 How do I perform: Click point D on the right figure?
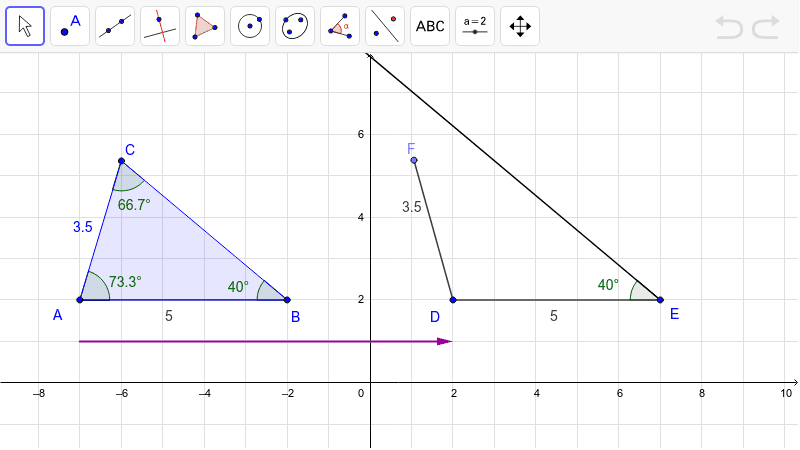coord(453,299)
